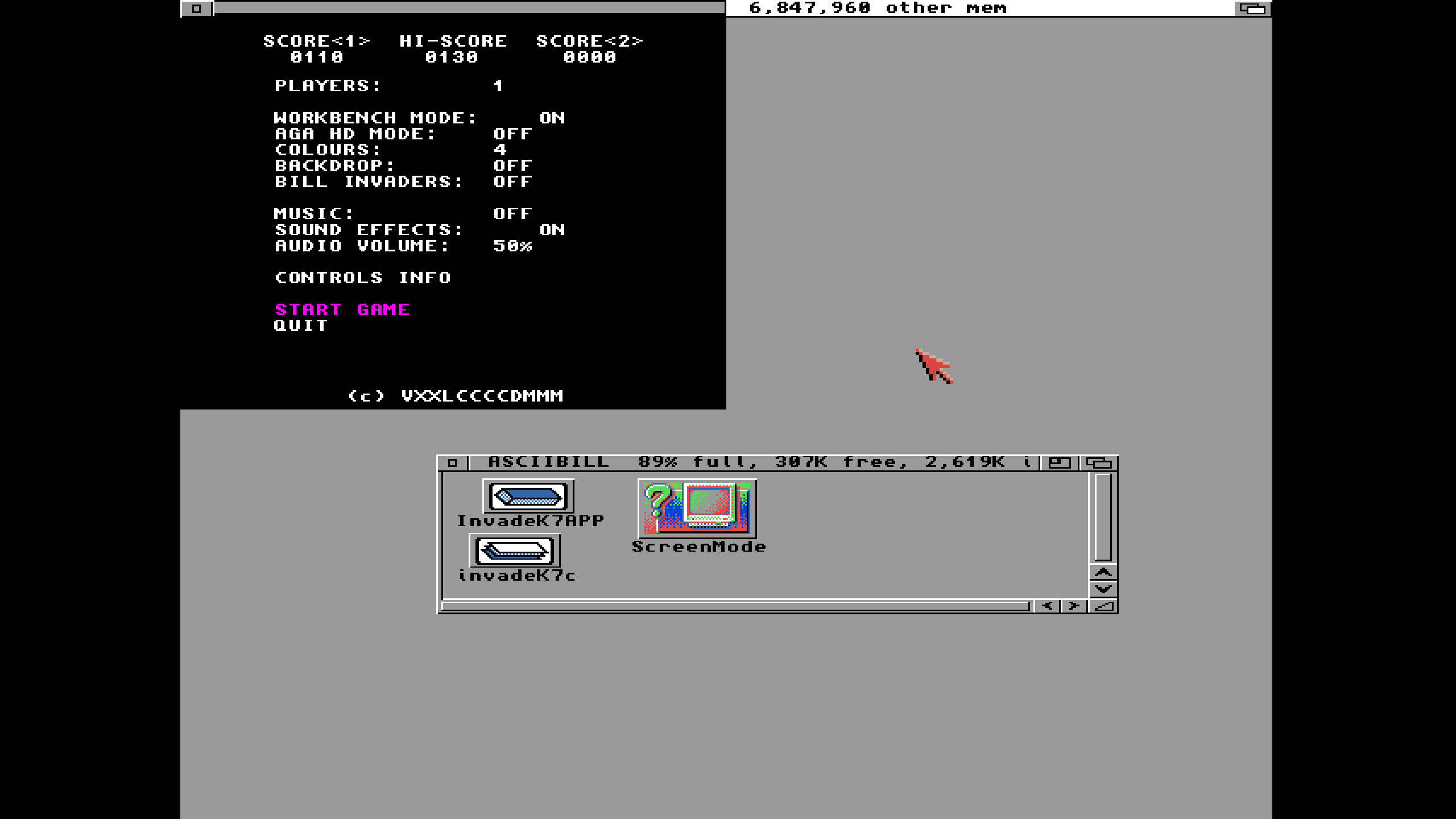
Task: Toggle the Bill Invaders OFF option
Action: (512, 182)
